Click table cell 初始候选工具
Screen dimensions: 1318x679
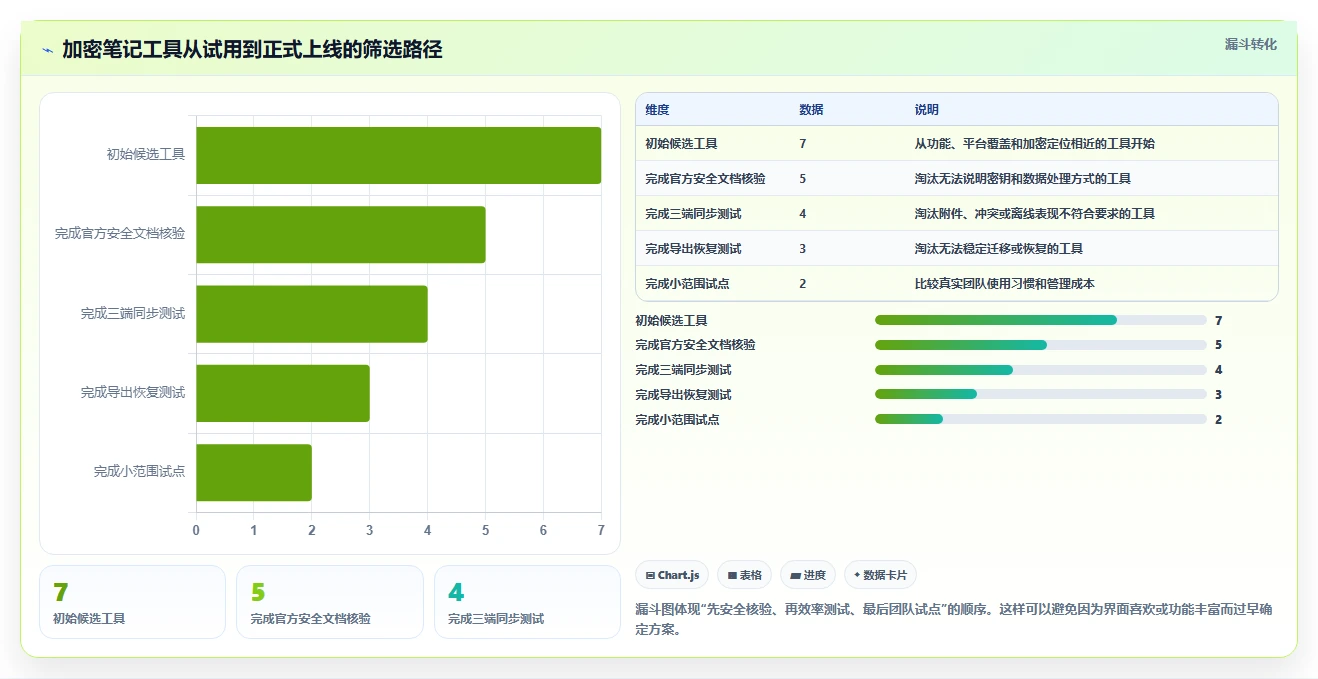pos(681,144)
